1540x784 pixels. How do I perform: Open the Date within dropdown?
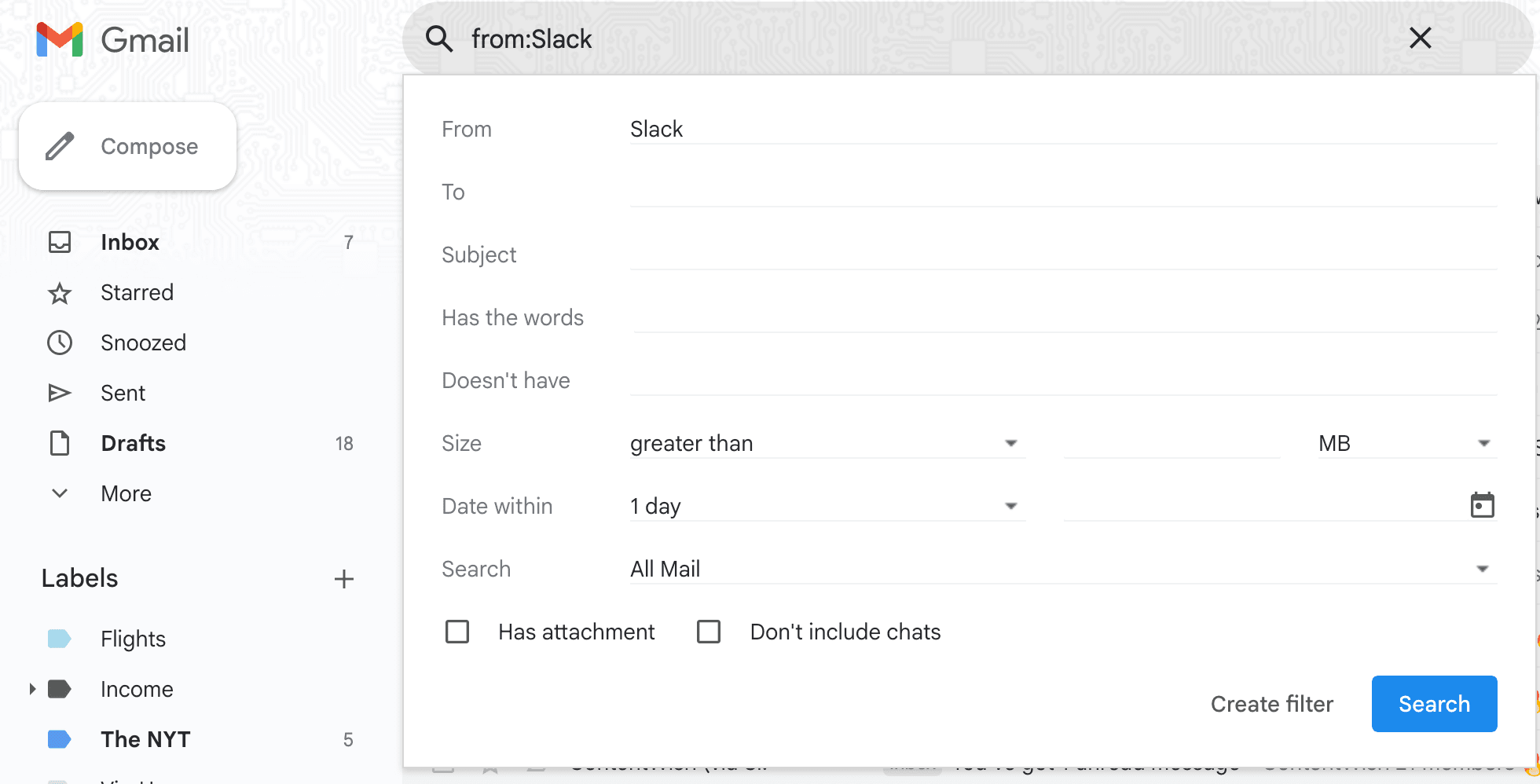pyautogui.click(x=1012, y=505)
